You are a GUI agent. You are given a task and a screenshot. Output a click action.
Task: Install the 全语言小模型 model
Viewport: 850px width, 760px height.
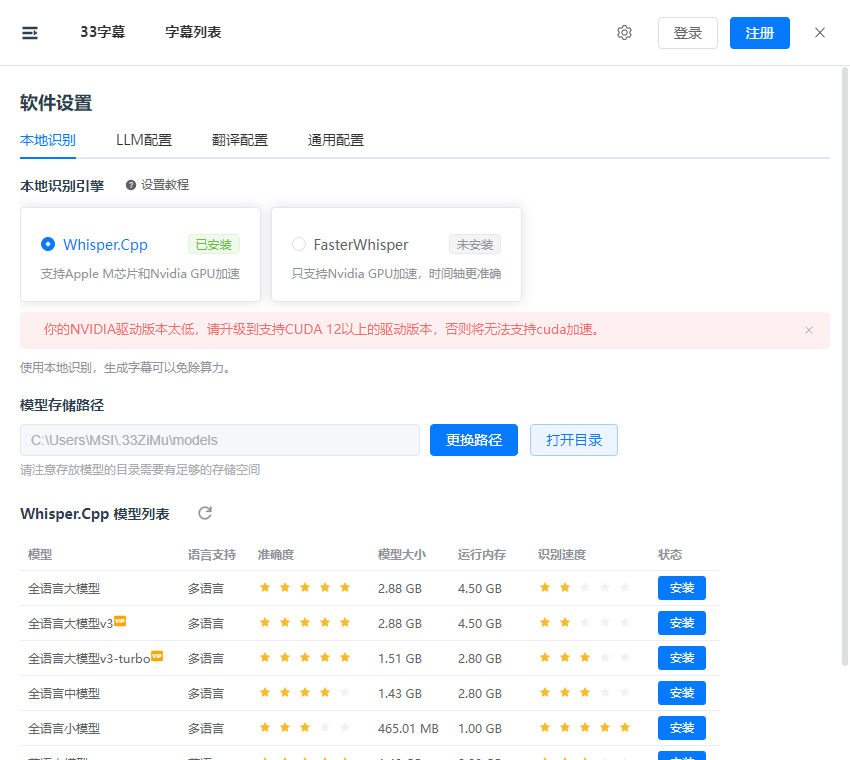681,727
